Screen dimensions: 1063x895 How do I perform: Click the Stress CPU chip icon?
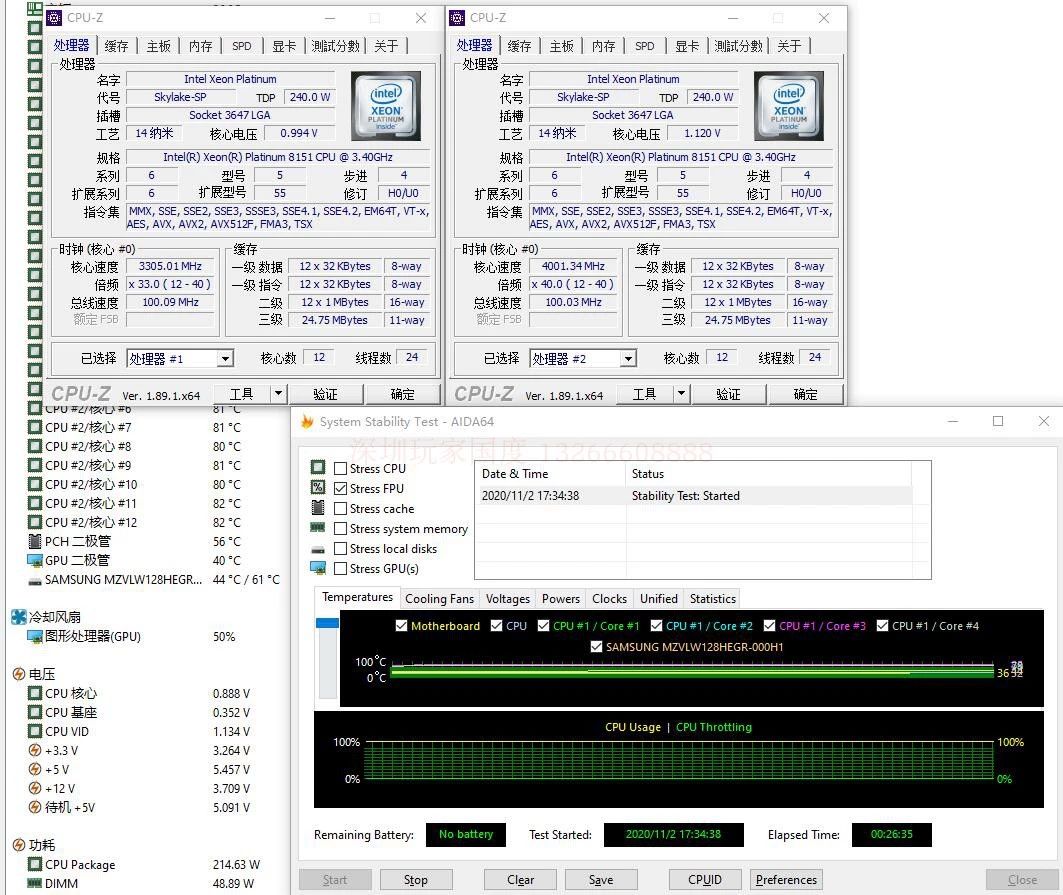(x=318, y=468)
